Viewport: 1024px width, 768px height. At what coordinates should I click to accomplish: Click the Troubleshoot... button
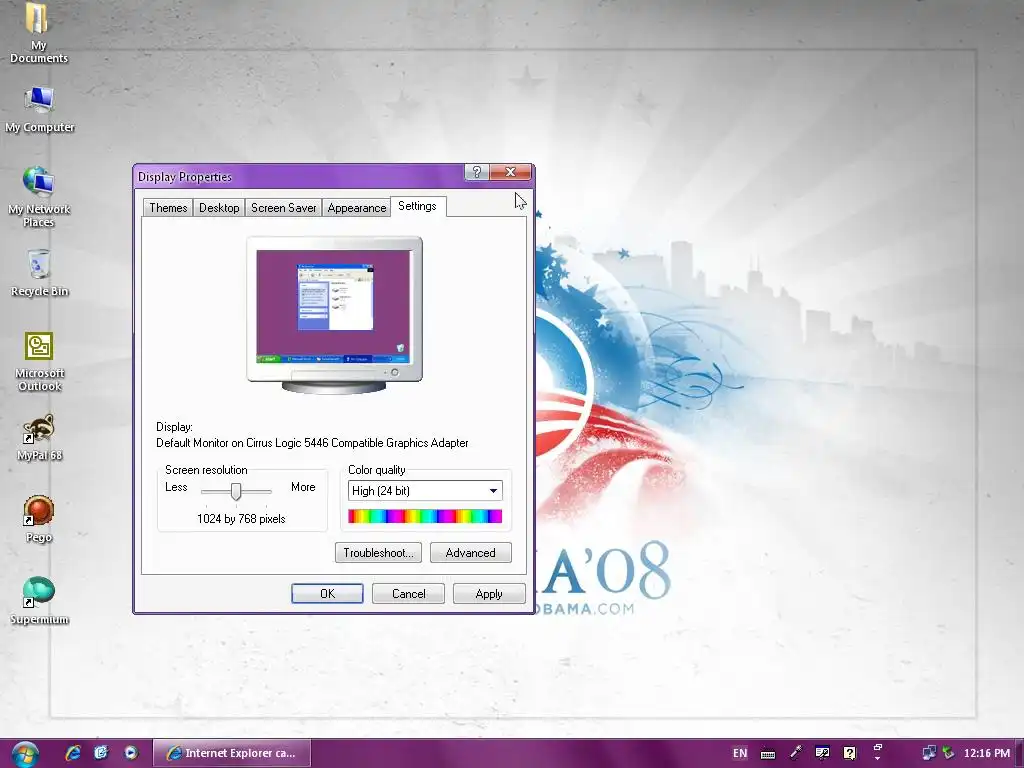pyautogui.click(x=378, y=552)
